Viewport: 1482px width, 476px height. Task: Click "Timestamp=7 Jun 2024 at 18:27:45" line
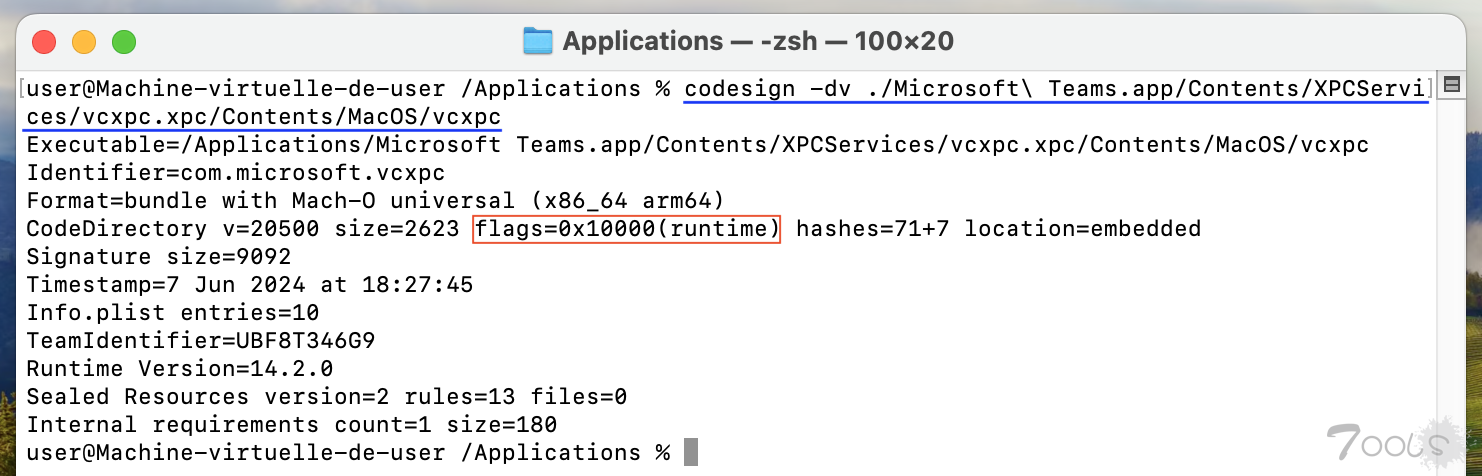click(x=250, y=285)
